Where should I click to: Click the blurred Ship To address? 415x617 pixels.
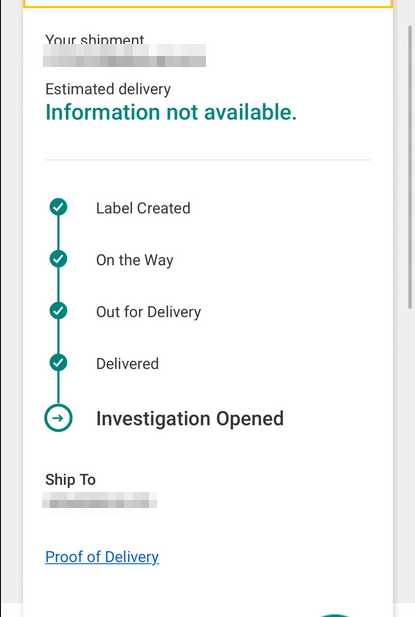point(100,500)
